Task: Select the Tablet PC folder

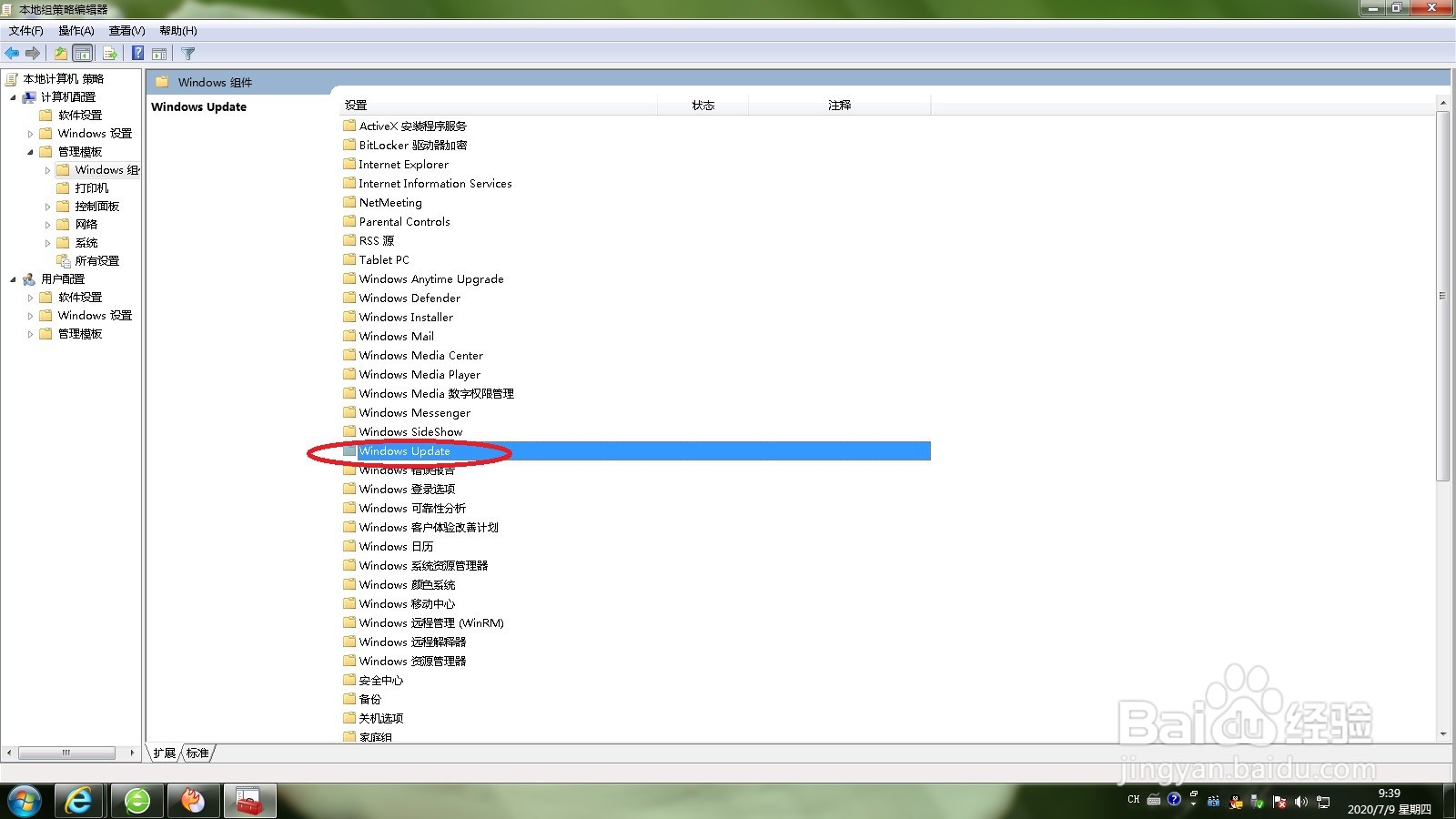Action: coord(384,260)
